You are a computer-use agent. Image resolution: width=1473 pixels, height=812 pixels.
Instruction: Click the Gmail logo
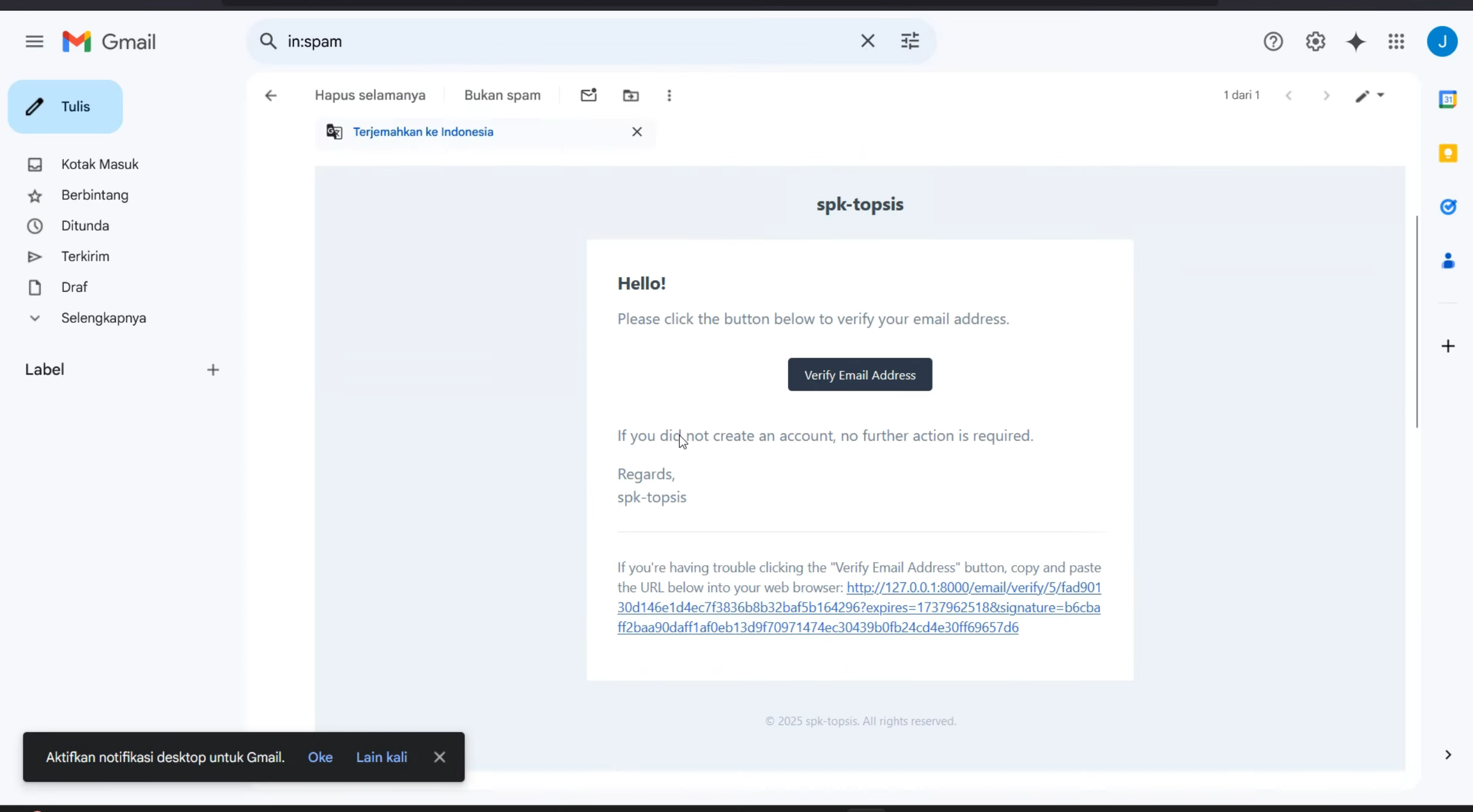109,41
